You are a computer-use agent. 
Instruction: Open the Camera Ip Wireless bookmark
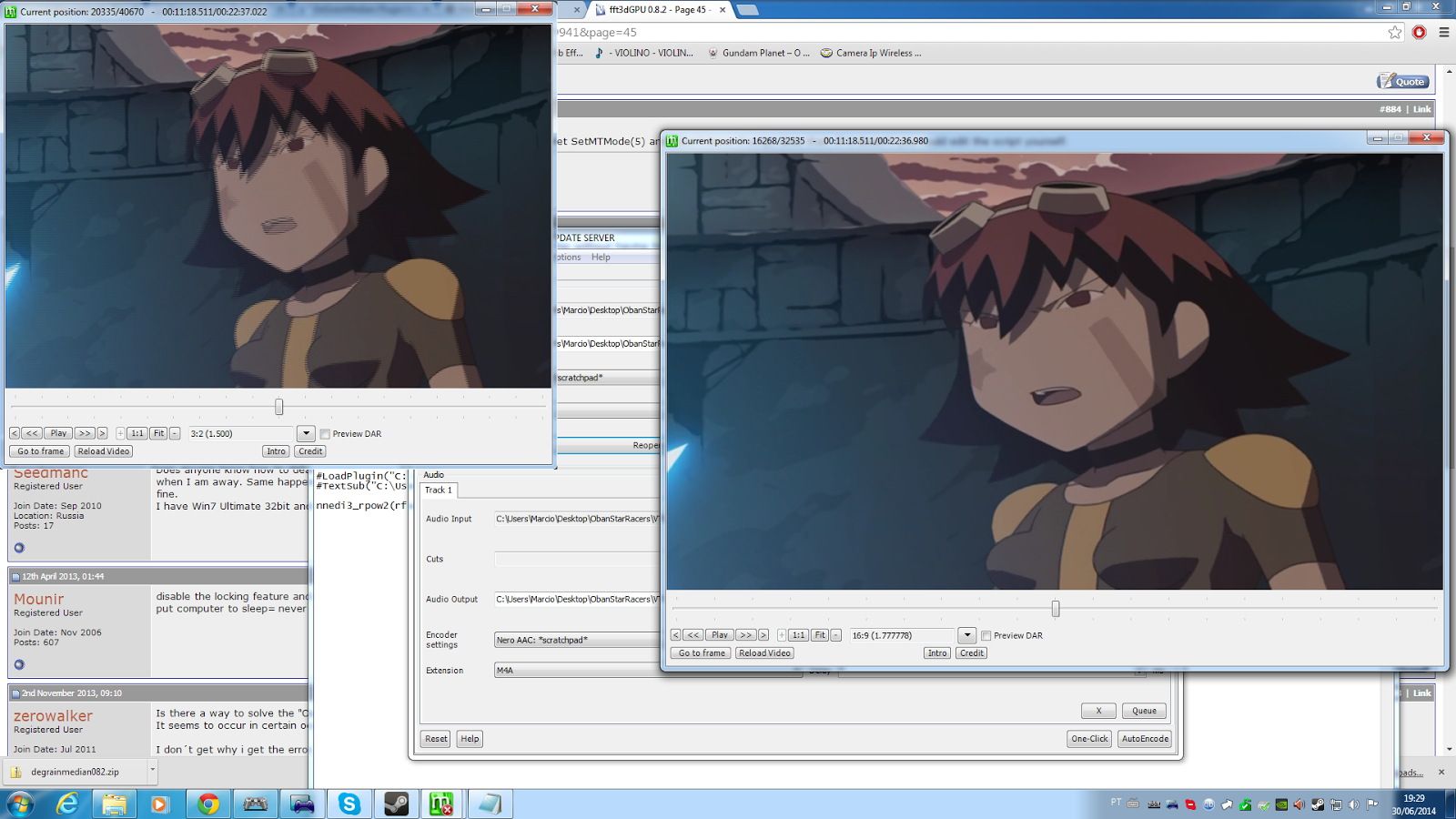(x=871, y=53)
